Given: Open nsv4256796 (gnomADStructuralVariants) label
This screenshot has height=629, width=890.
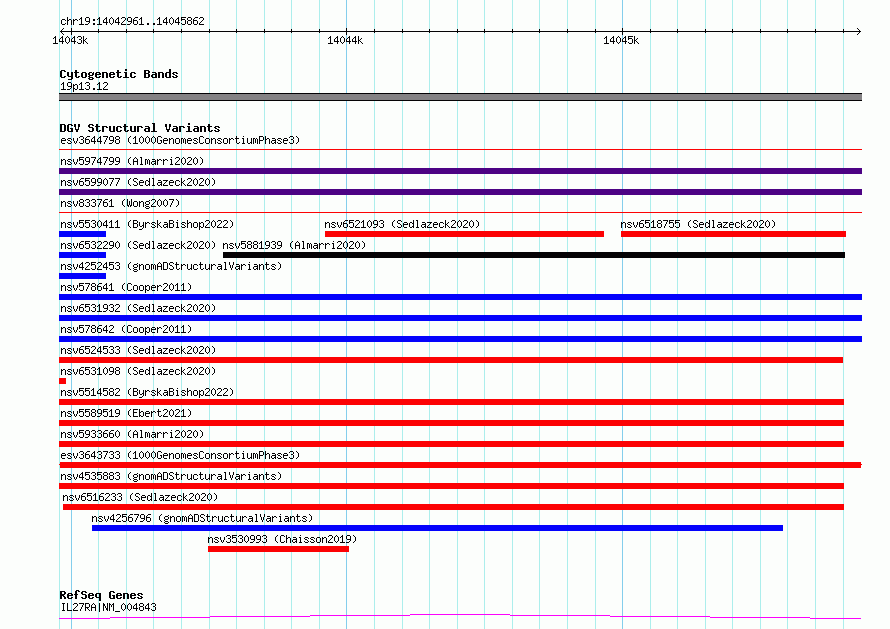Looking at the screenshot, I should (x=202, y=518).
